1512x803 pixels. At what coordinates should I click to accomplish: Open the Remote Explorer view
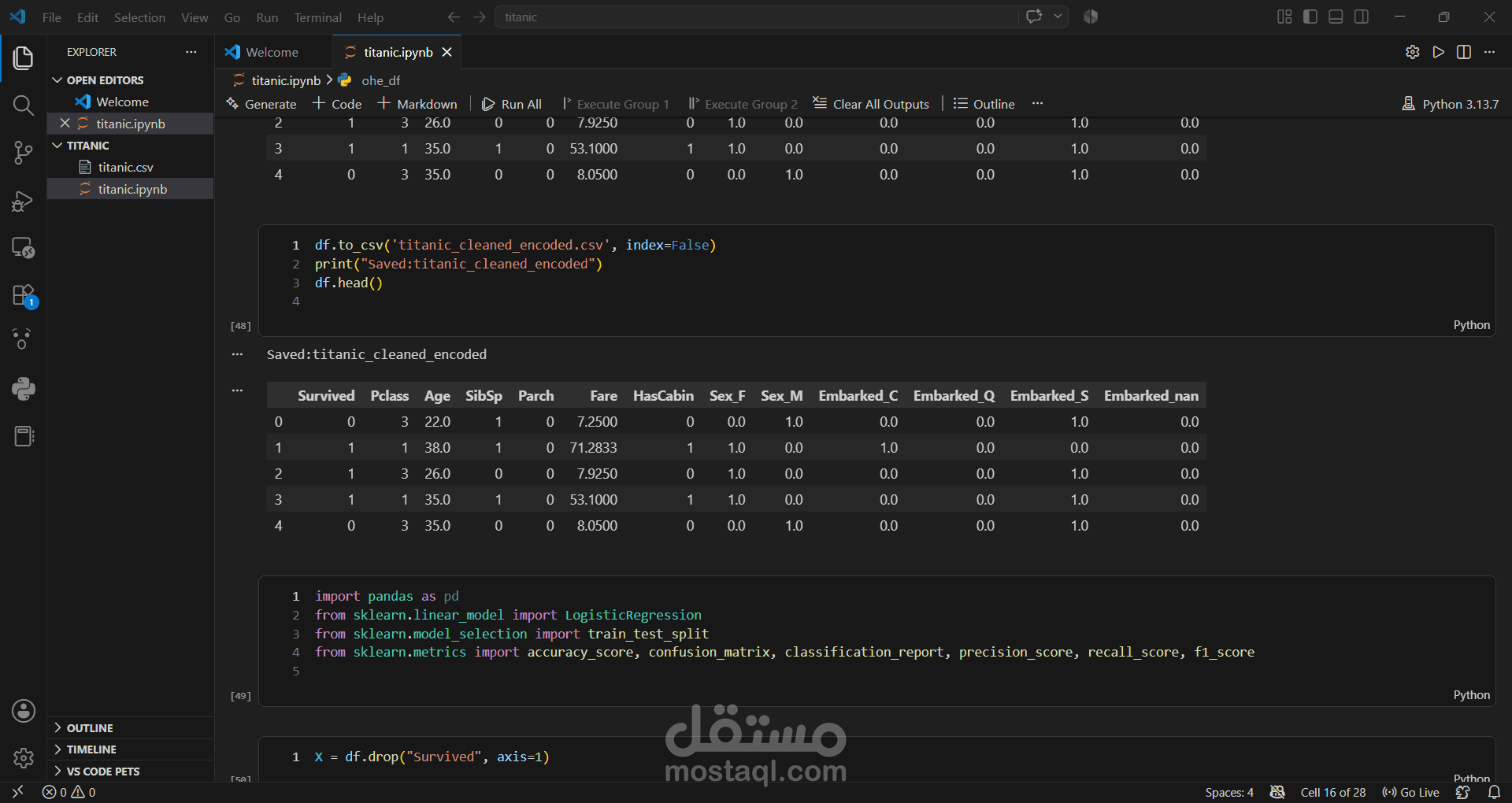point(24,248)
